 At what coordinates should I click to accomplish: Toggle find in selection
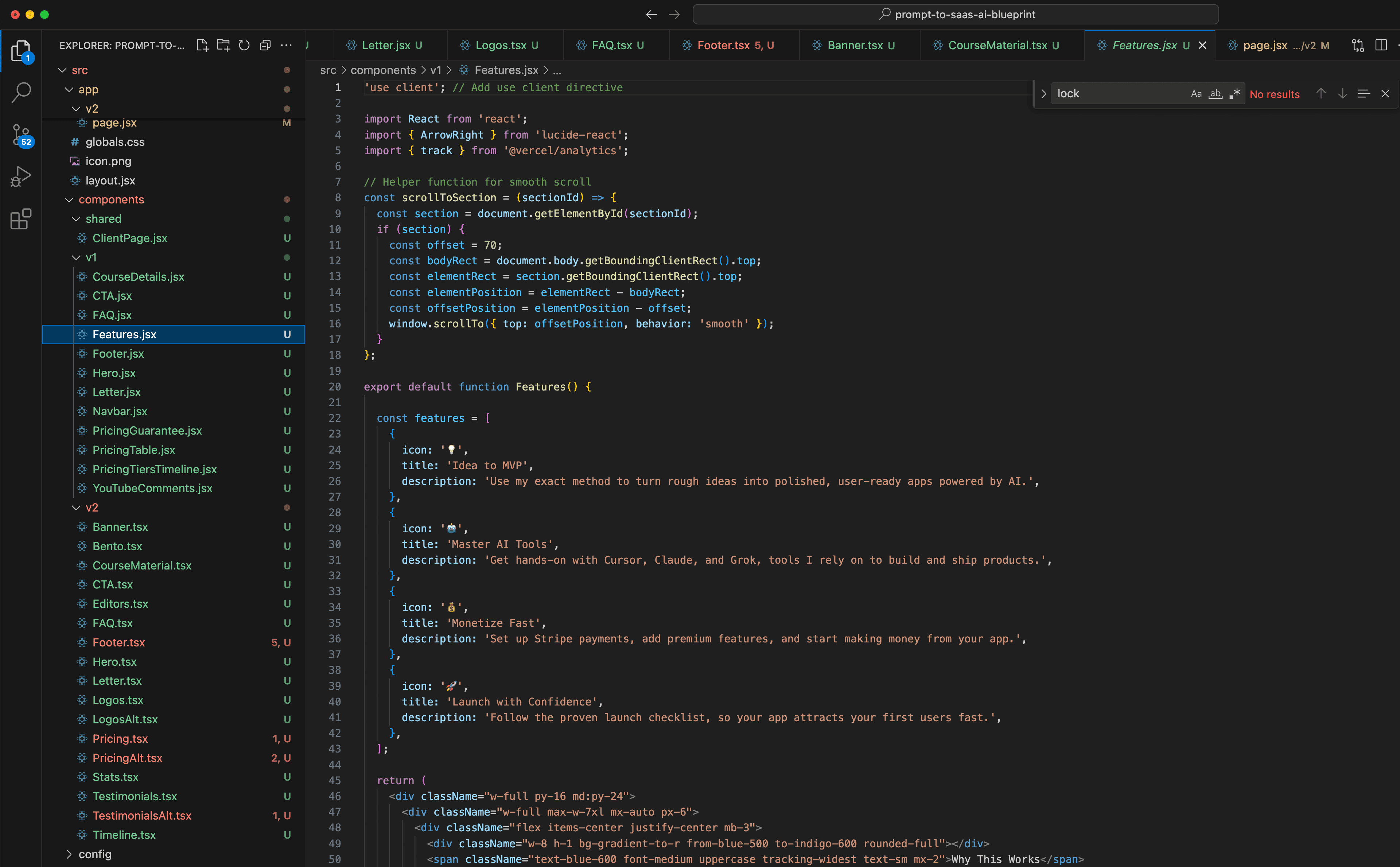pos(1364,93)
